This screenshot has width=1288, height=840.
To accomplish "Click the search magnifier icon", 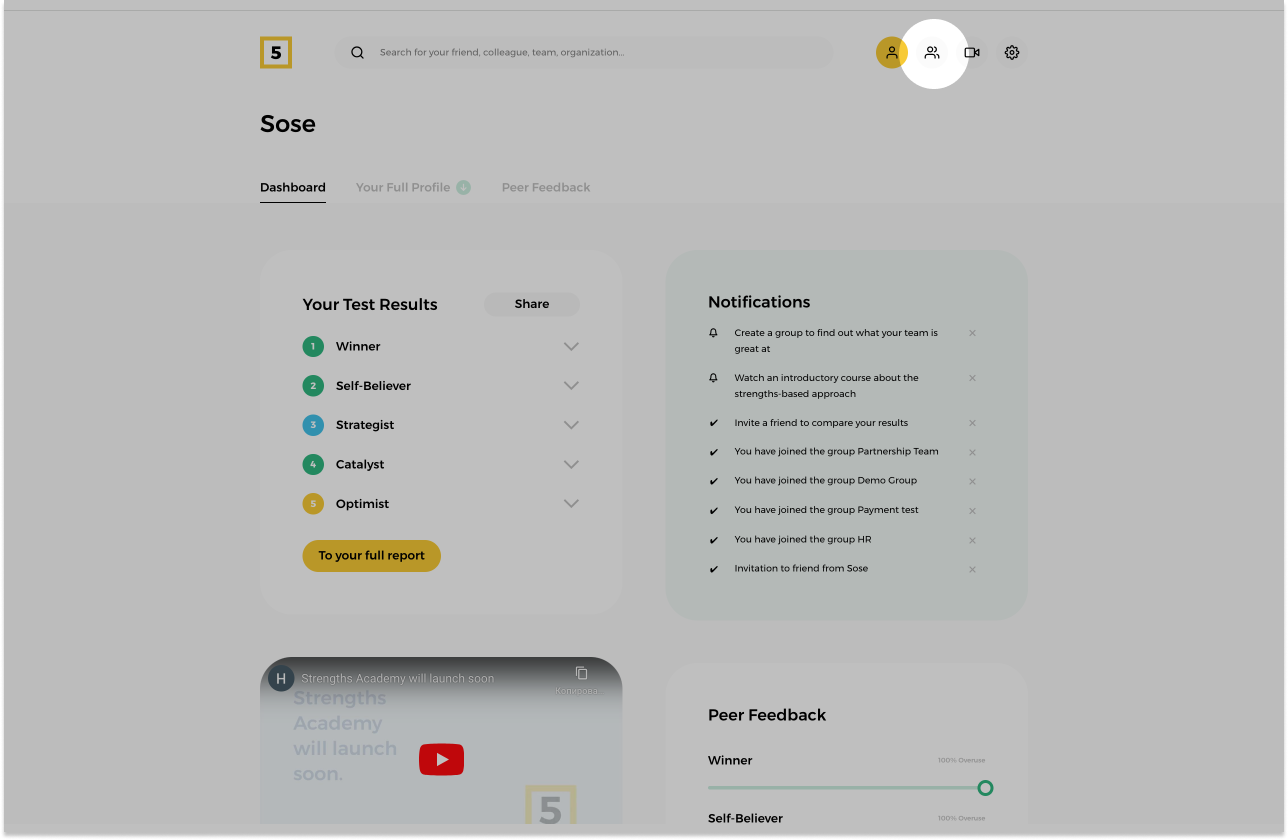I will (x=357, y=53).
